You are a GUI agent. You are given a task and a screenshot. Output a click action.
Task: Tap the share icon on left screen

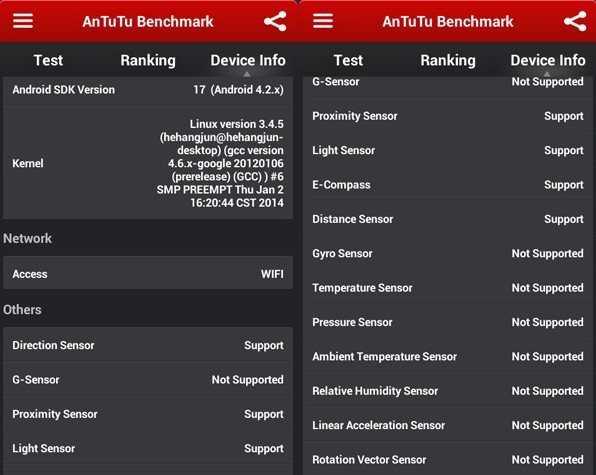click(x=275, y=21)
